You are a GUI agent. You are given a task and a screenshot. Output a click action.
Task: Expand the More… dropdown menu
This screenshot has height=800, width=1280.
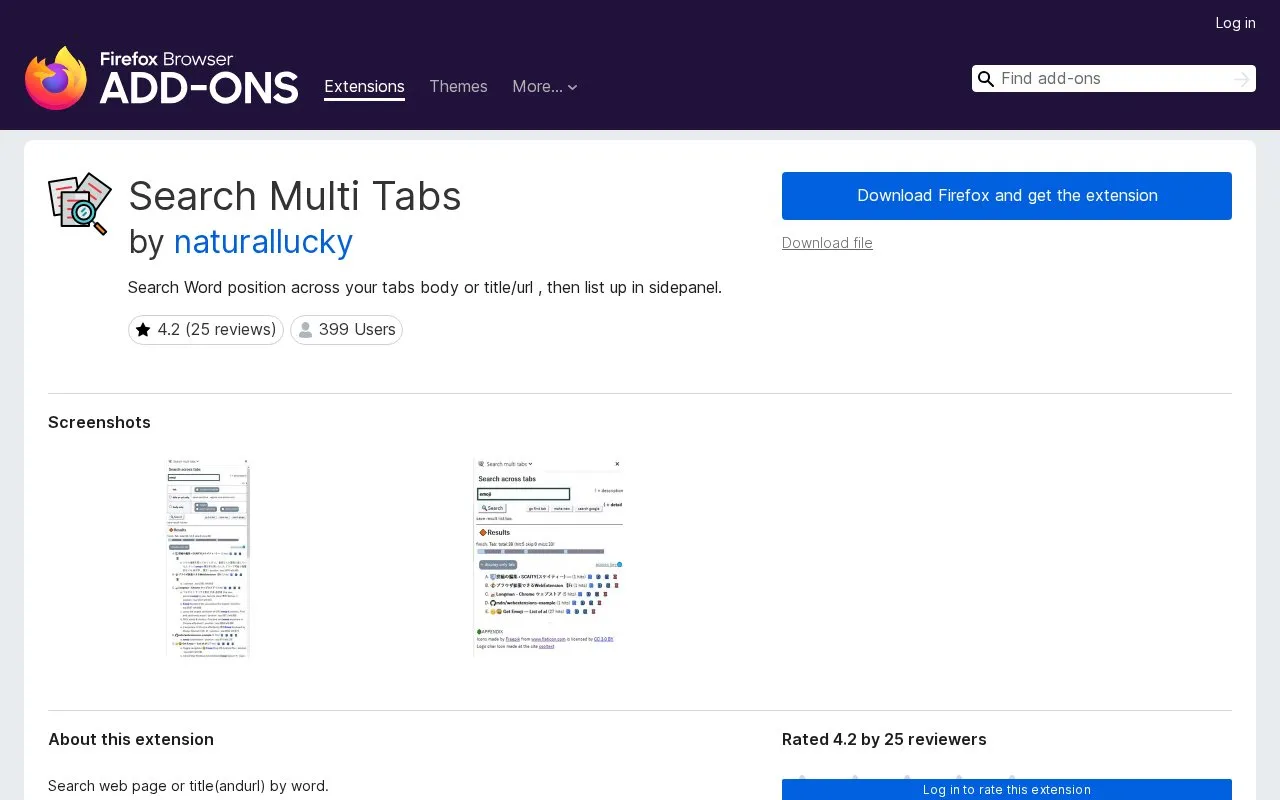point(545,87)
